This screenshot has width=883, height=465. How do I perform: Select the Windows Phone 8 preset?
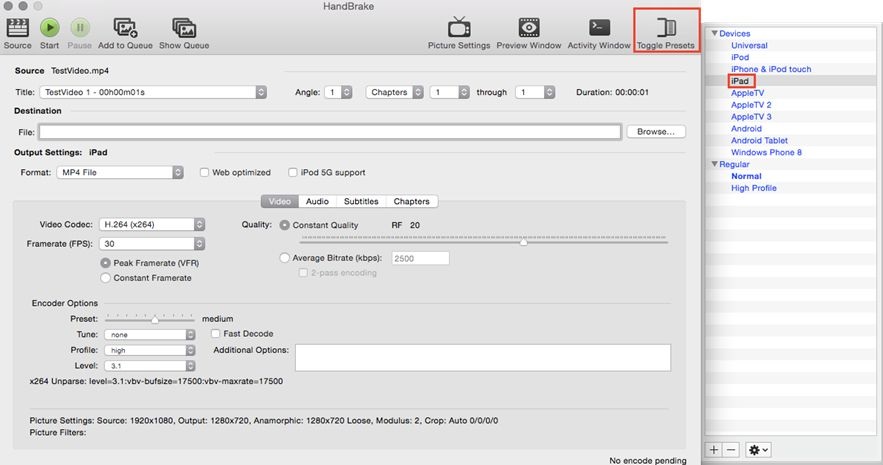(x=766, y=152)
